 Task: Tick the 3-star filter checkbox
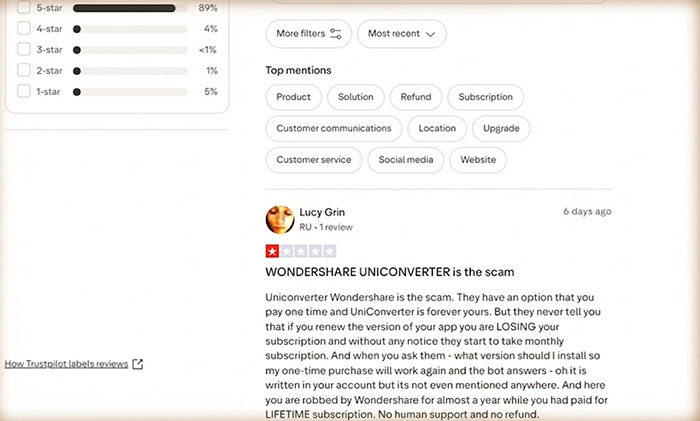coord(24,49)
